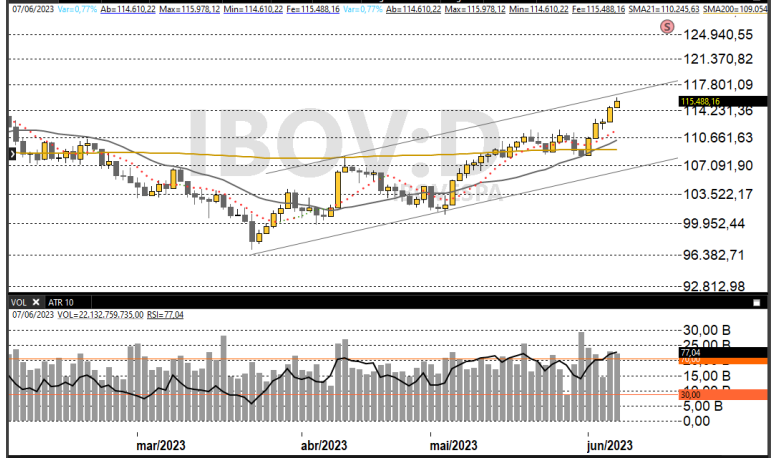Viewport: 772px width, 460px height.
Task: Click the 99.952,44 price axis label
Action: (x=714, y=224)
